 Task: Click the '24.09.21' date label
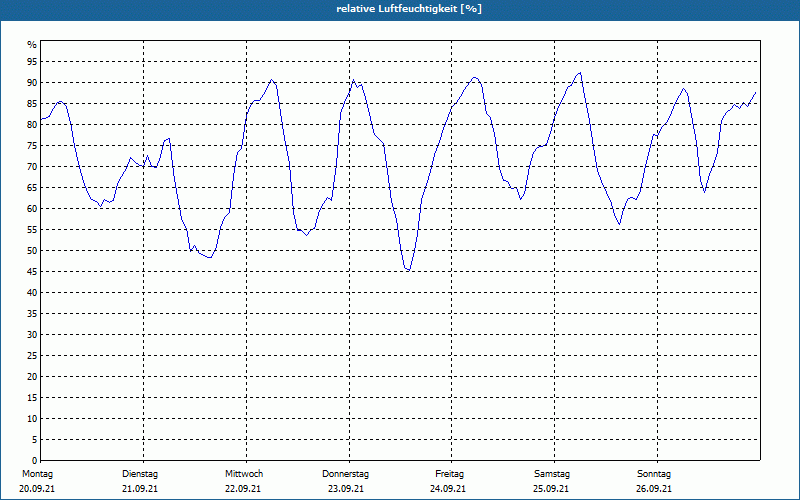(x=448, y=489)
